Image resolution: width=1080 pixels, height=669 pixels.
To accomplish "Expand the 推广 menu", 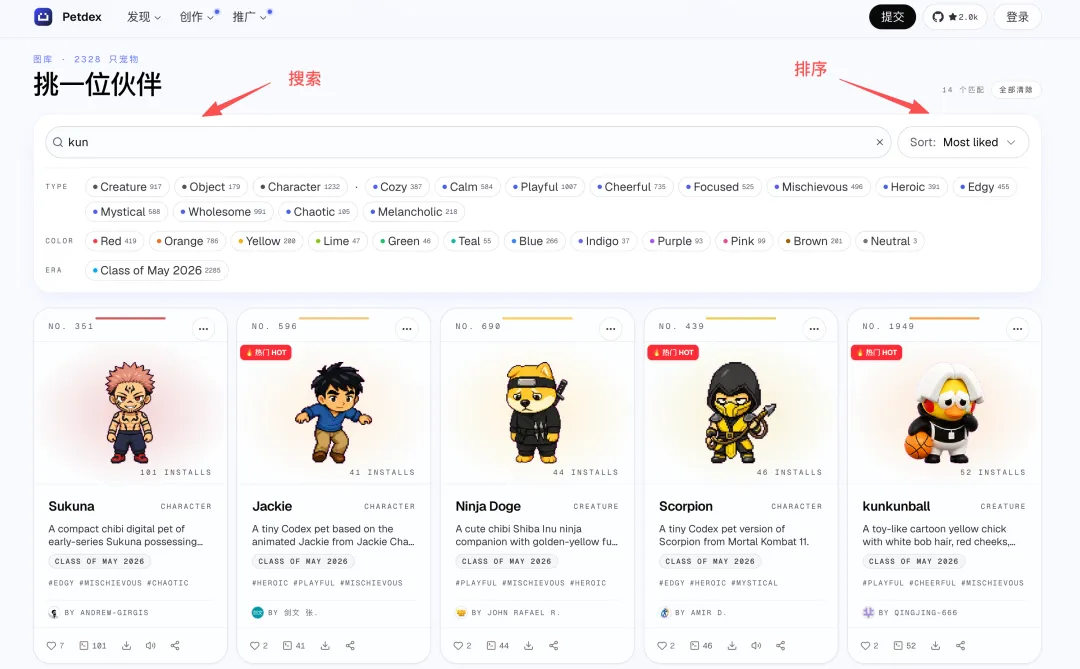I will click(249, 17).
